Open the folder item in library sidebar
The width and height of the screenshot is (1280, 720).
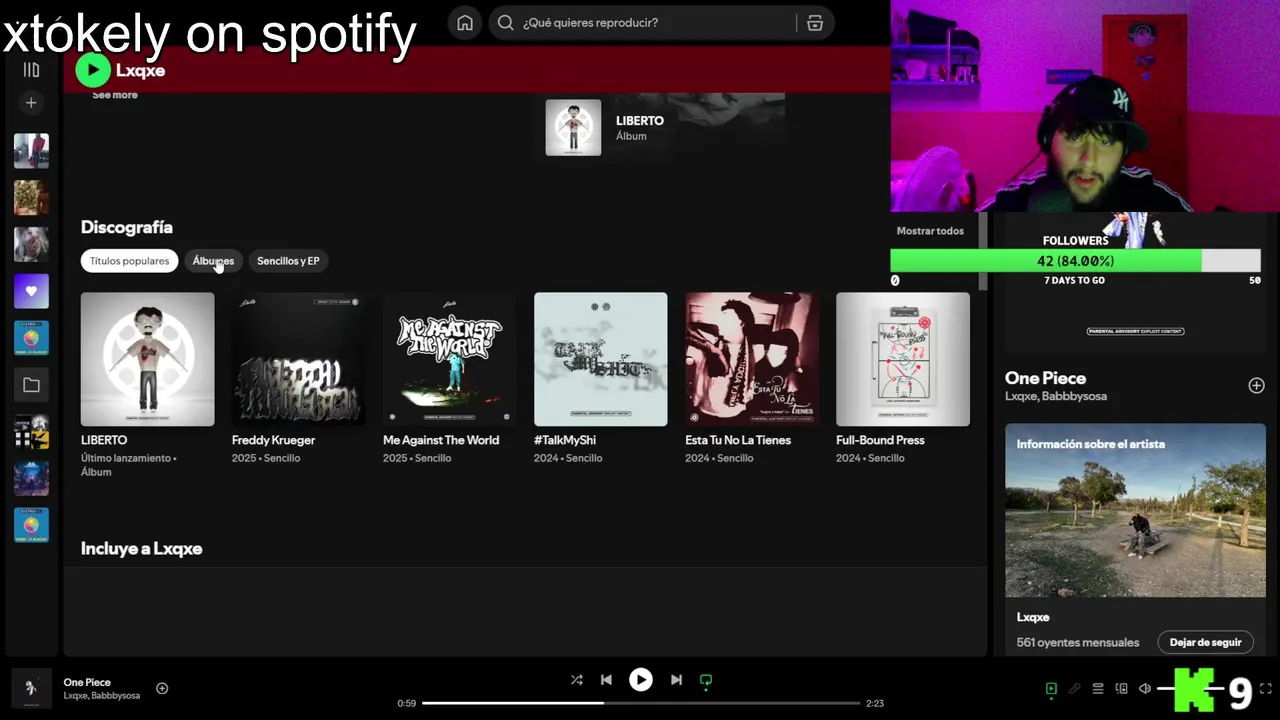pyautogui.click(x=31, y=385)
